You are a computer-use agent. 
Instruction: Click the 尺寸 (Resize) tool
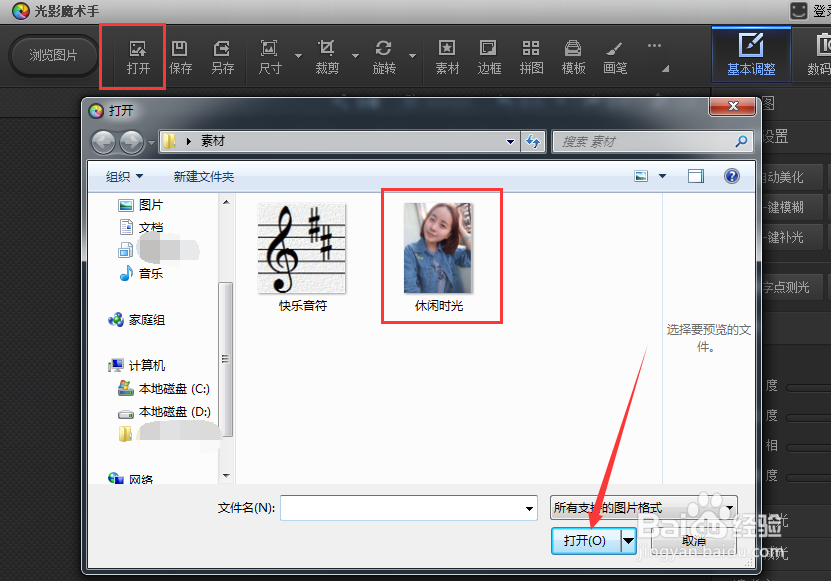[x=268, y=55]
